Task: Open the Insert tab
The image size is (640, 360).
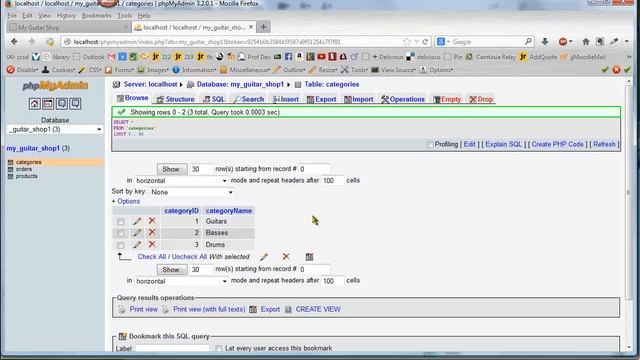Action: pos(286,99)
